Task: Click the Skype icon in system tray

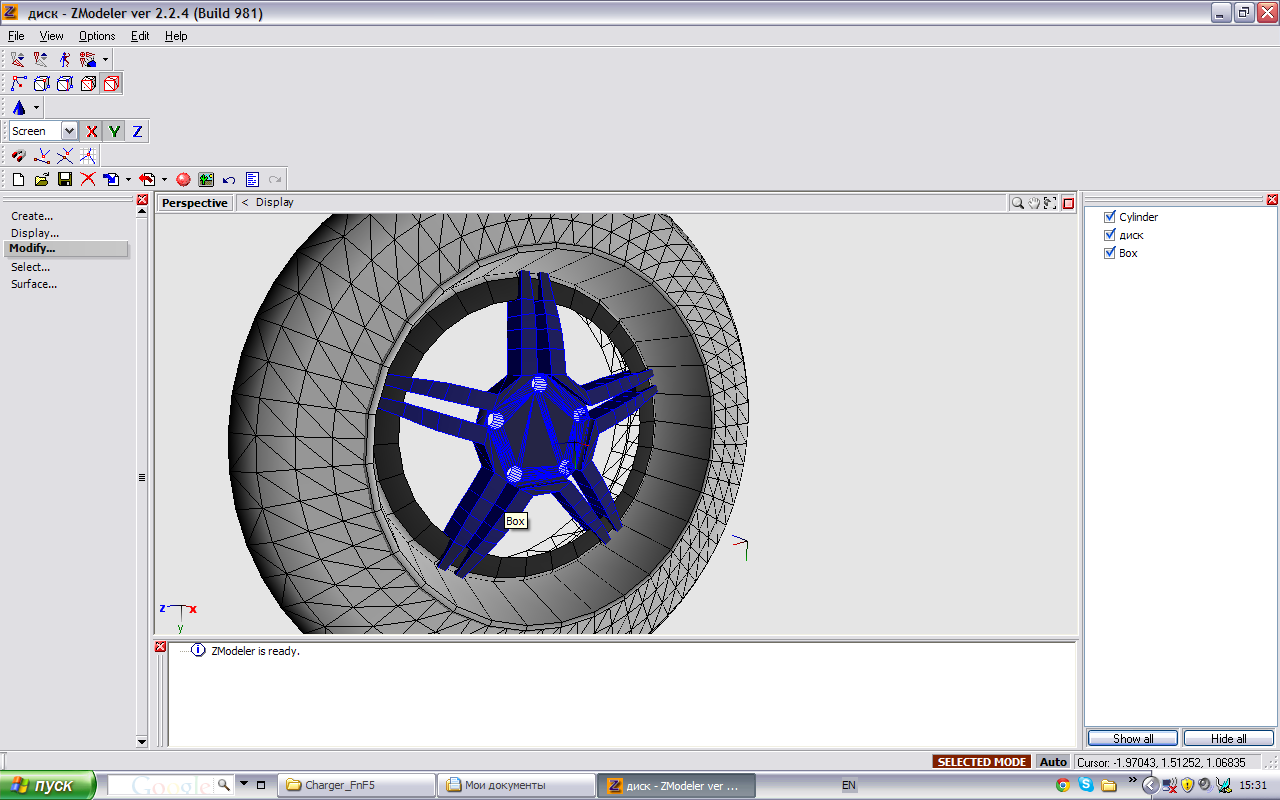Action: point(1086,786)
